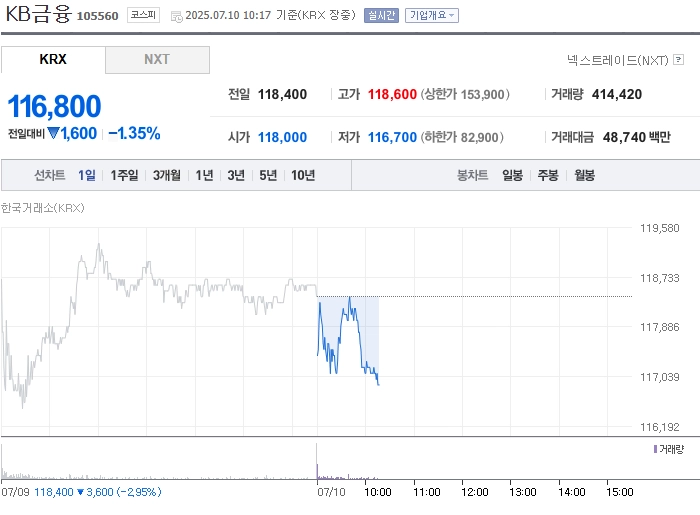
Task: Show the 주봉 weekly candle chart
Action: pyautogui.click(x=548, y=175)
